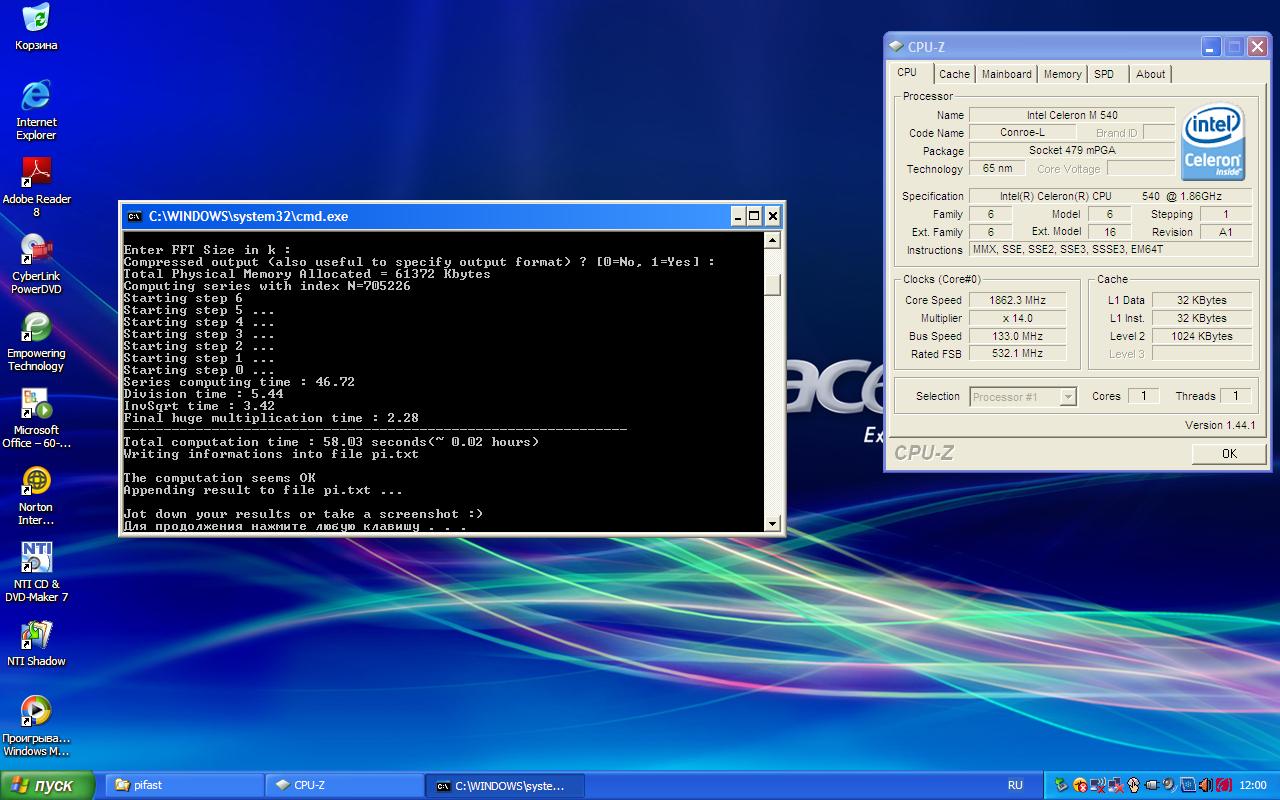Click the Level 2 cache value '1024 KBytes'
1280x800 pixels.
[x=1202, y=336]
